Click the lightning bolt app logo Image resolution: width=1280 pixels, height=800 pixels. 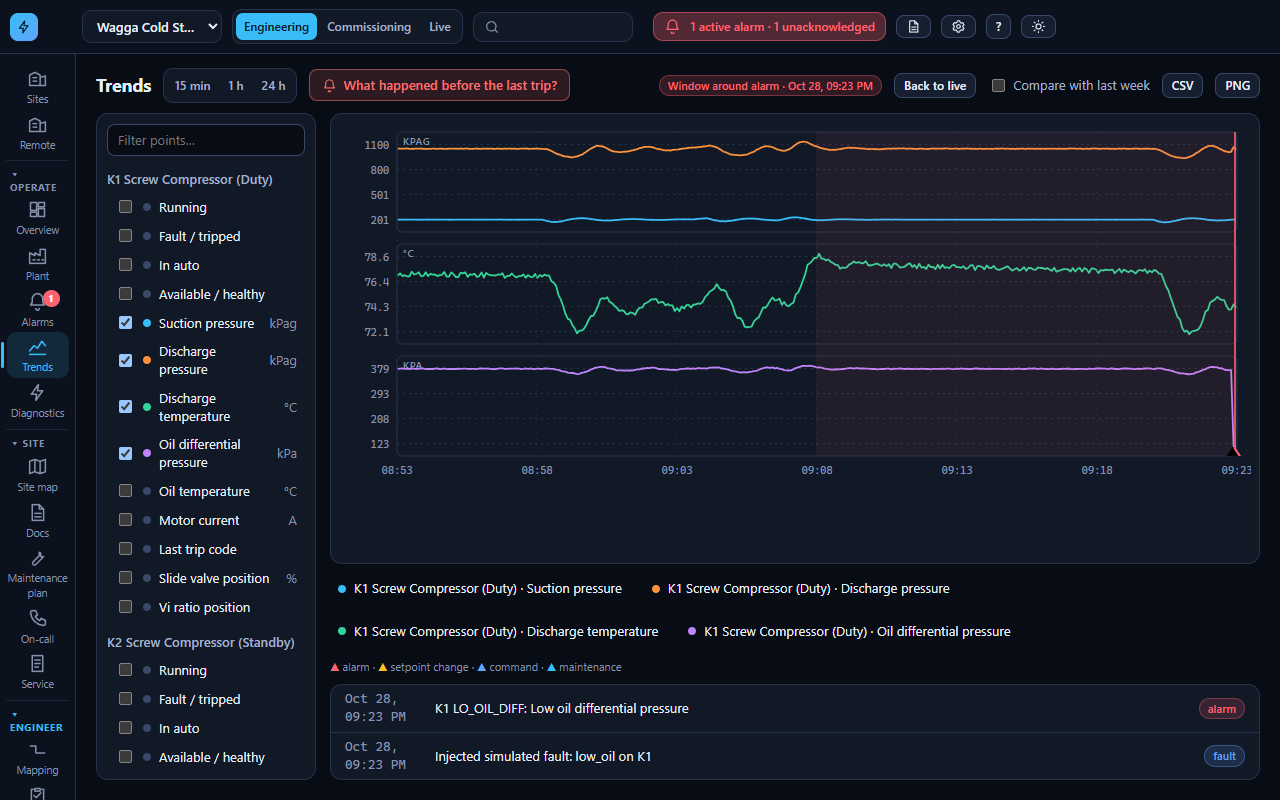(24, 27)
